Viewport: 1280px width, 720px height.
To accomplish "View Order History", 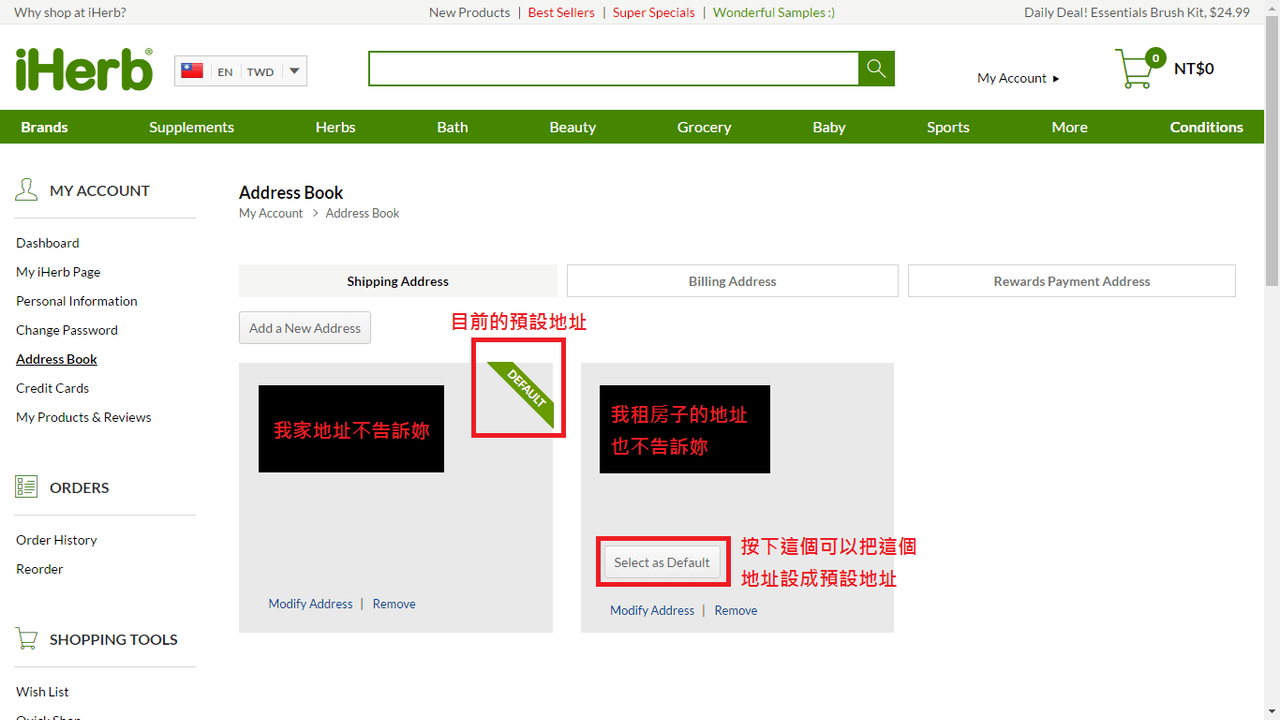I will [x=57, y=540].
